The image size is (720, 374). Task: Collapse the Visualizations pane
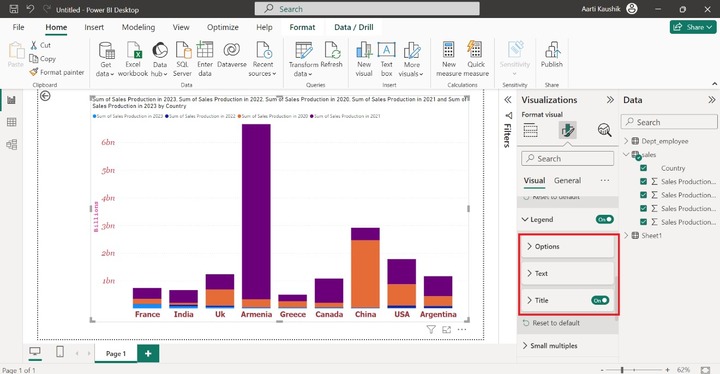[x=610, y=100]
